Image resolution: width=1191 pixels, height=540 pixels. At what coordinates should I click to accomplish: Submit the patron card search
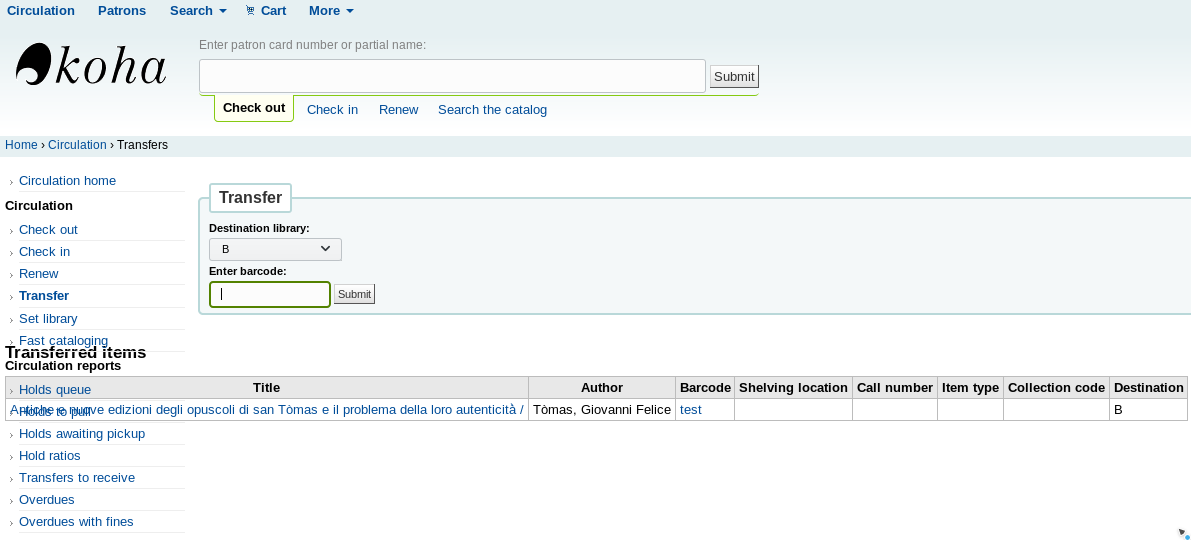click(734, 77)
